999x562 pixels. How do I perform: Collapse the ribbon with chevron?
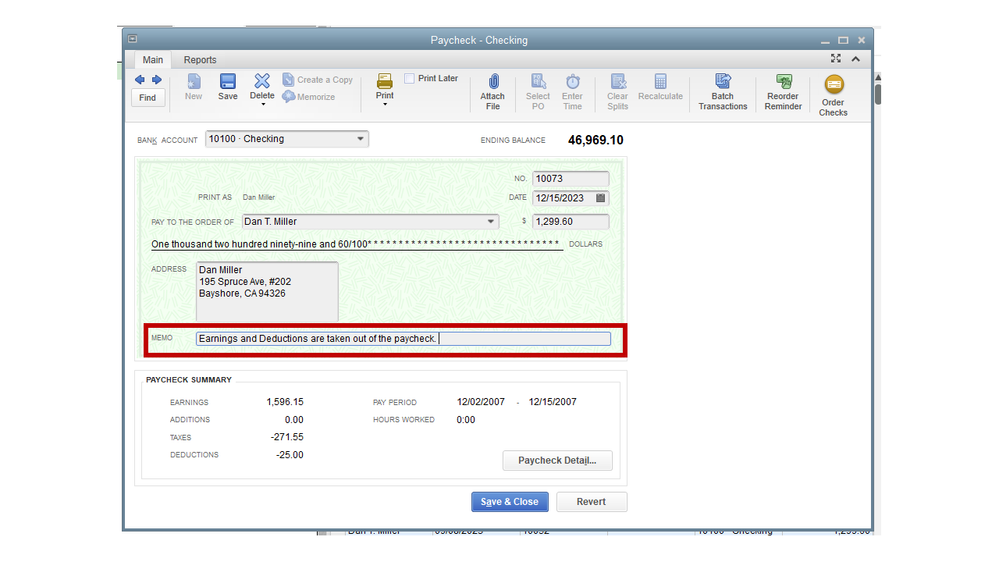coord(856,59)
